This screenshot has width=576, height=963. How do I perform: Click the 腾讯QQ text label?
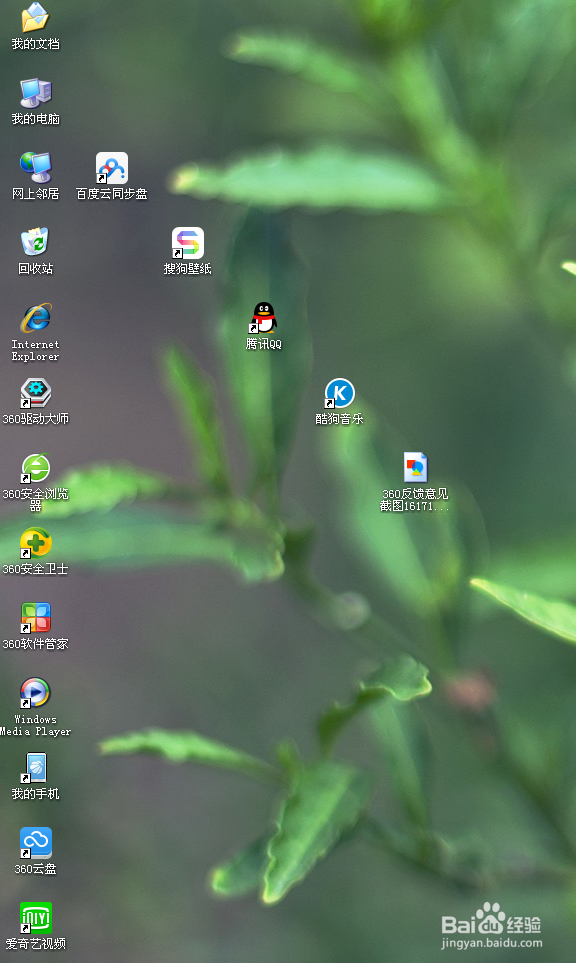click(x=263, y=344)
